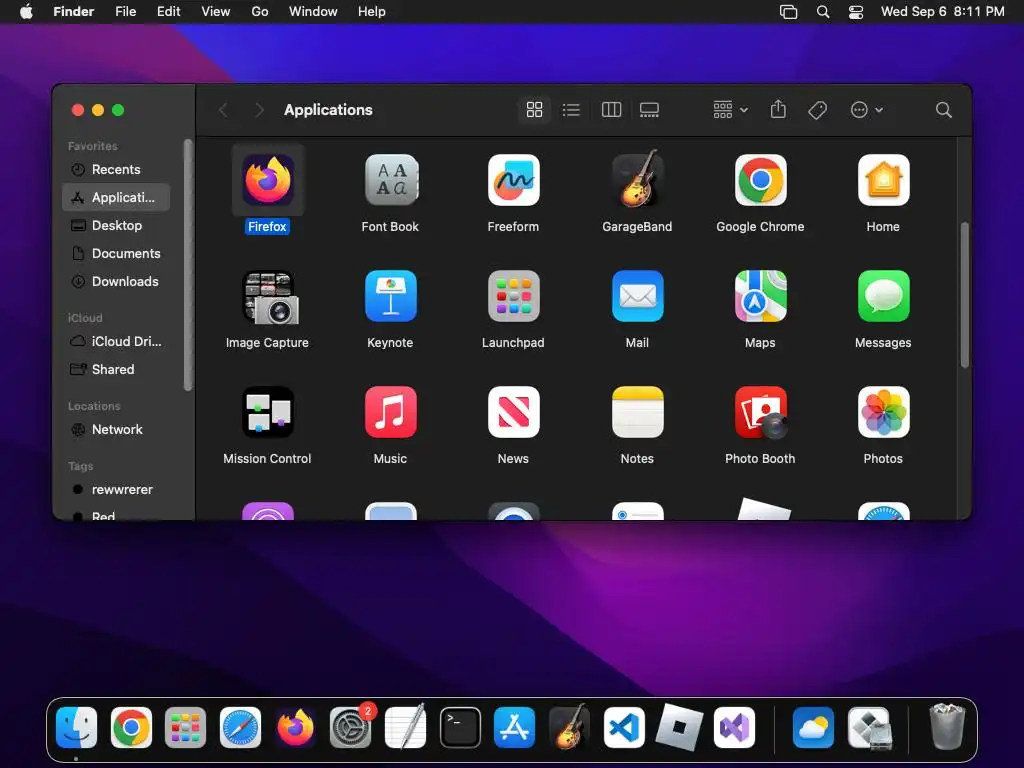Open Spotlight search in the menu bar

823,12
